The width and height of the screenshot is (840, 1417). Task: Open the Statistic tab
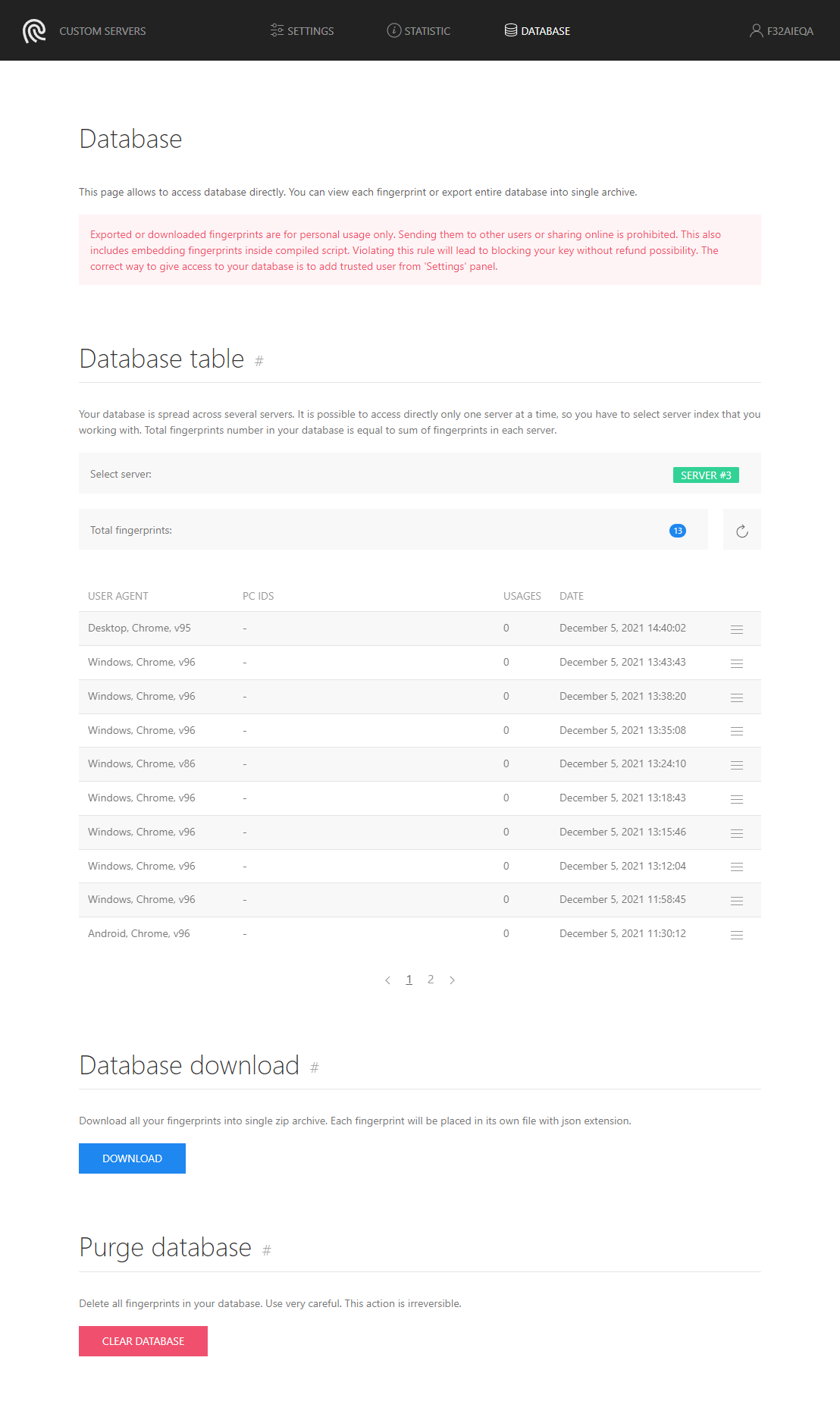[418, 31]
